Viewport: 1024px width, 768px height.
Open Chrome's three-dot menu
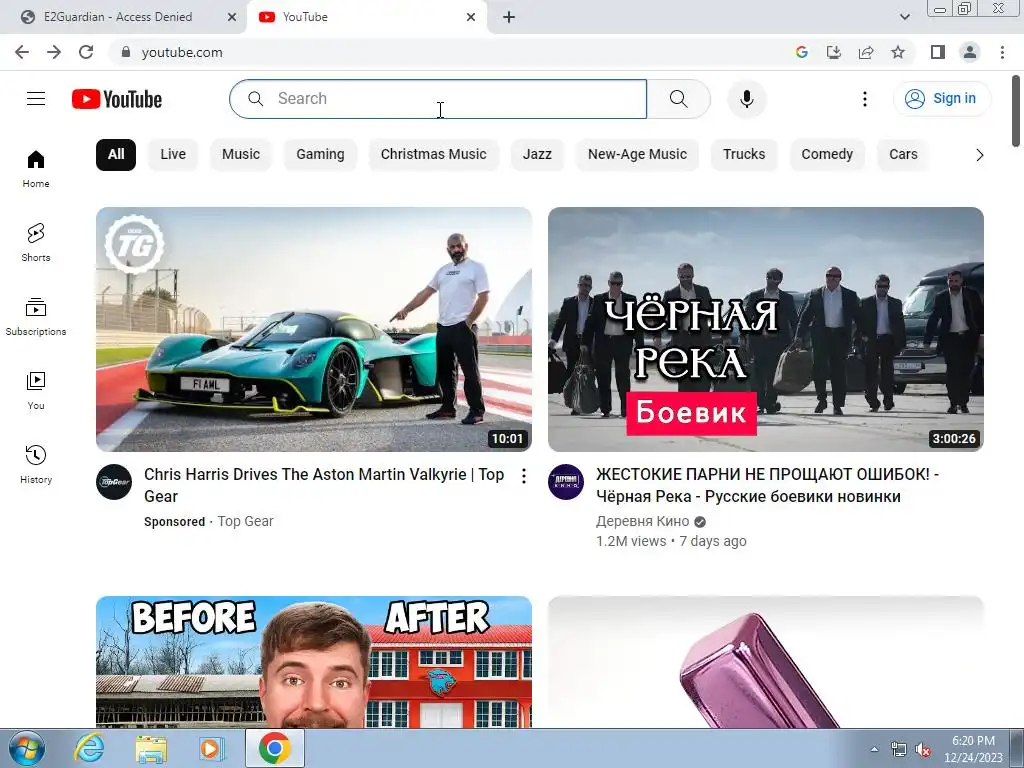point(1002,52)
